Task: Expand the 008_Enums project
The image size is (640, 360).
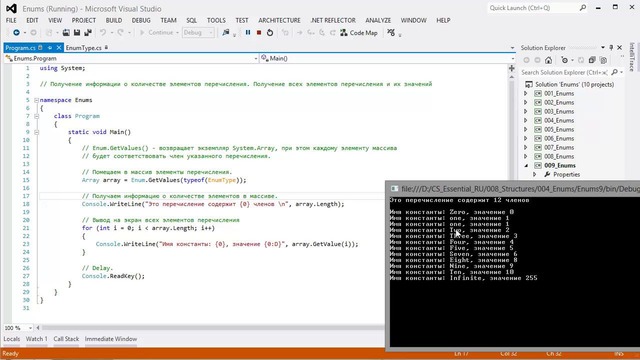Action: coord(526,156)
